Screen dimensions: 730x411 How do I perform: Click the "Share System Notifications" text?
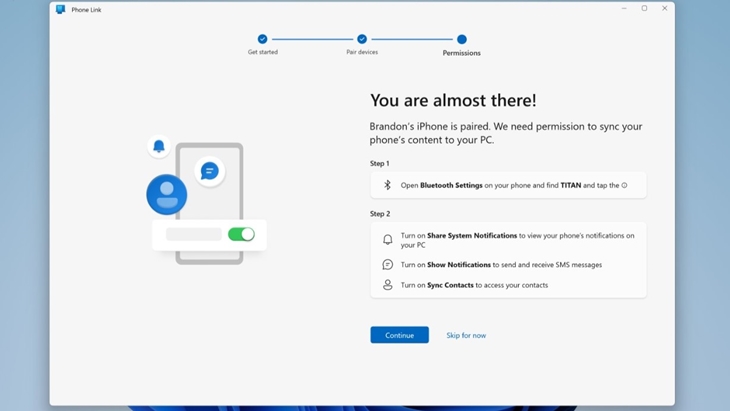472,236
